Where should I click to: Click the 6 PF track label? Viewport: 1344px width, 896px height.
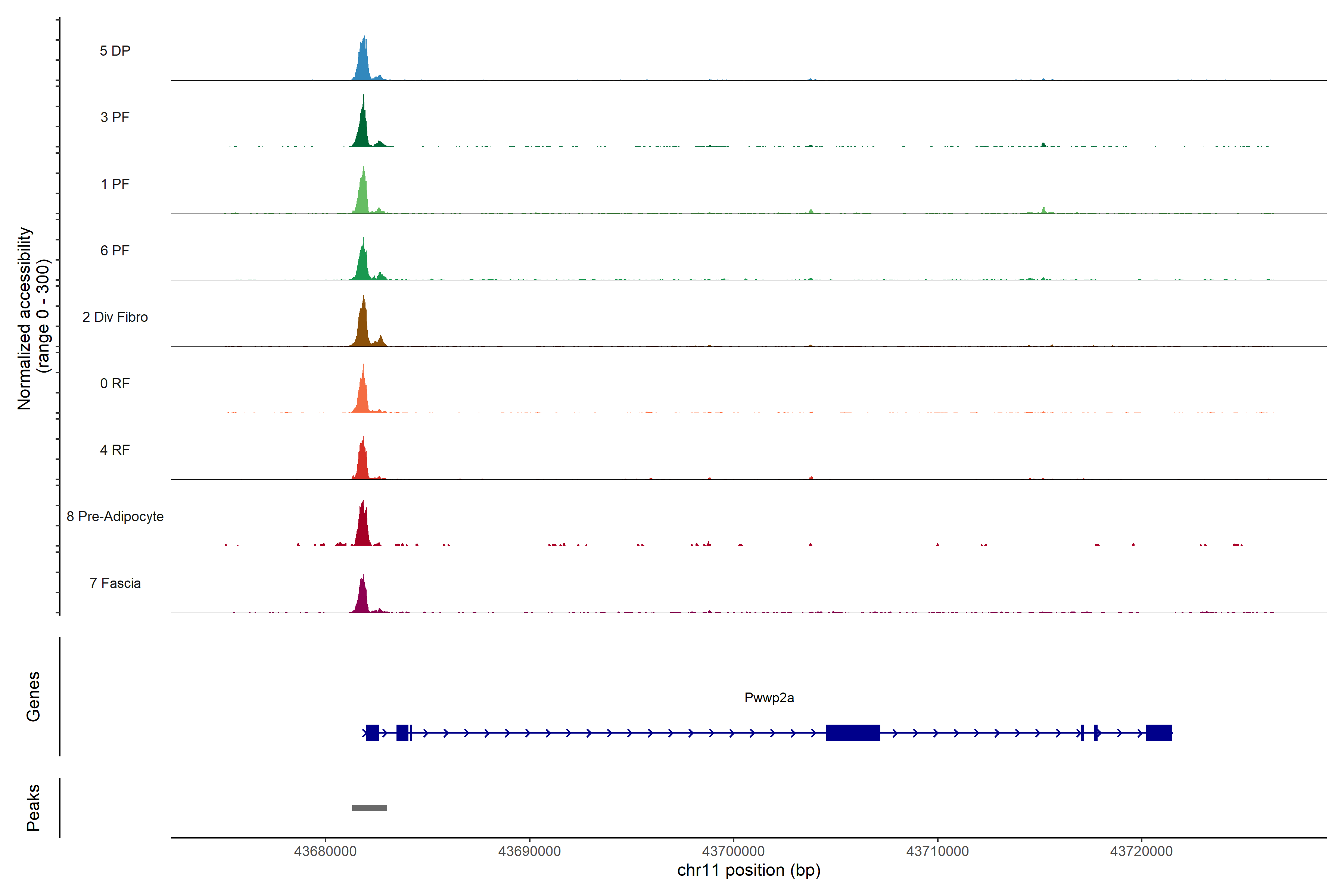click(x=115, y=250)
